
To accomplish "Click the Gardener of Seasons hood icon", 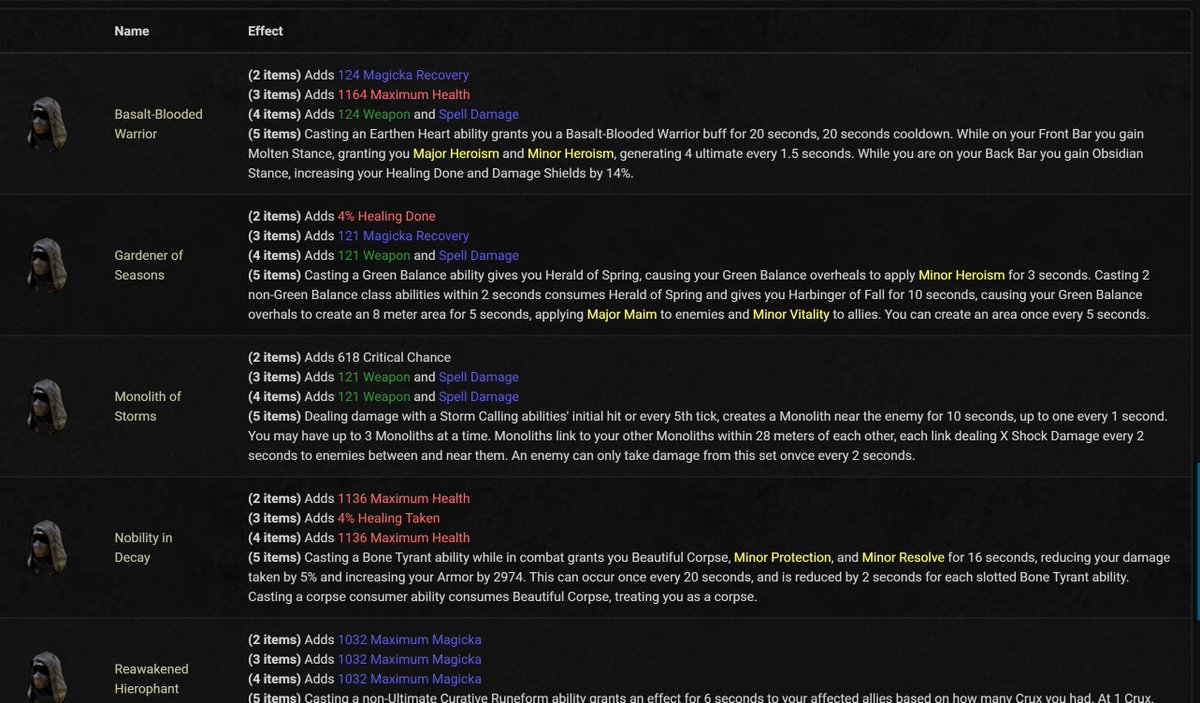I will 47,265.
